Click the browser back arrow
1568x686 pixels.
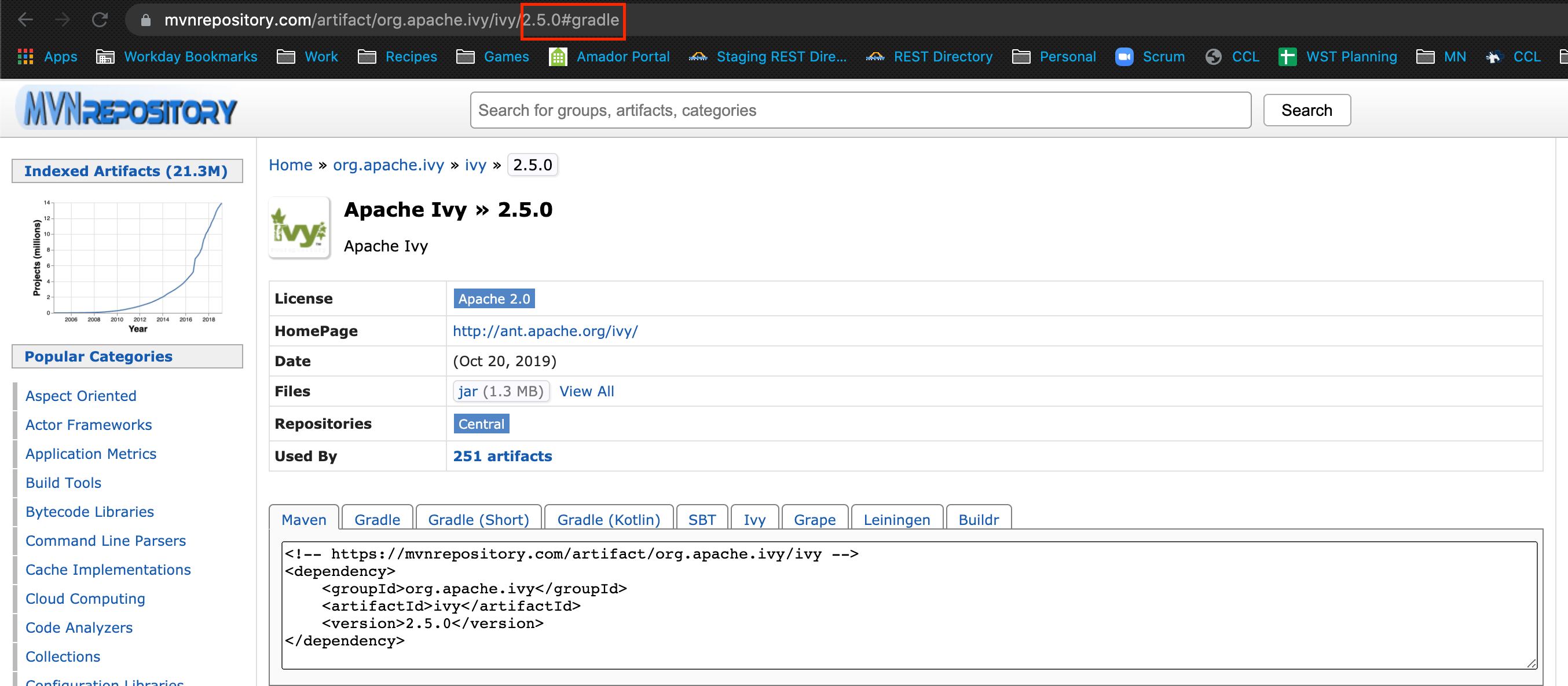[25, 20]
